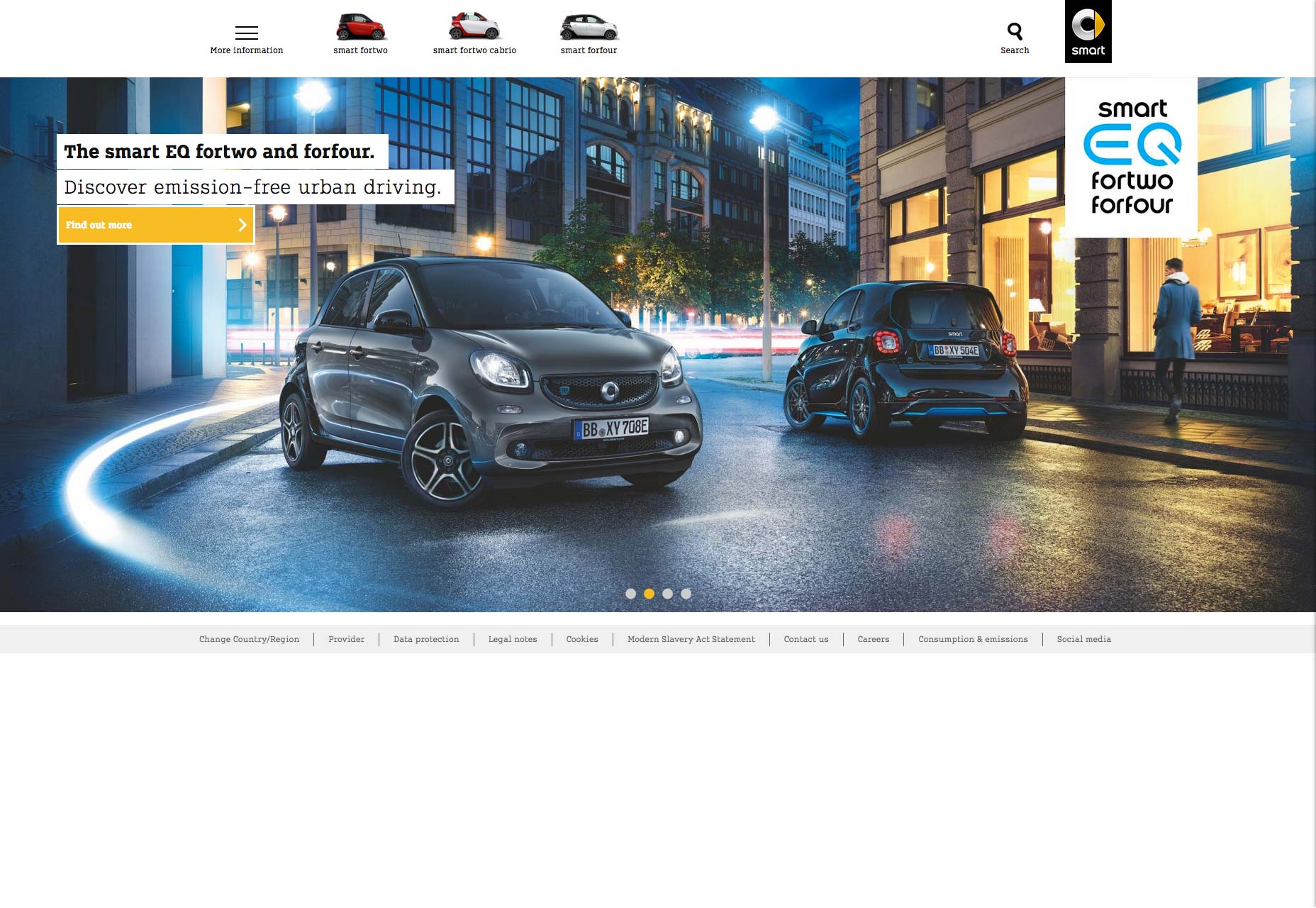1316x908 pixels.
Task: Select the active yellow carousel dot
Action: (649, 594)
